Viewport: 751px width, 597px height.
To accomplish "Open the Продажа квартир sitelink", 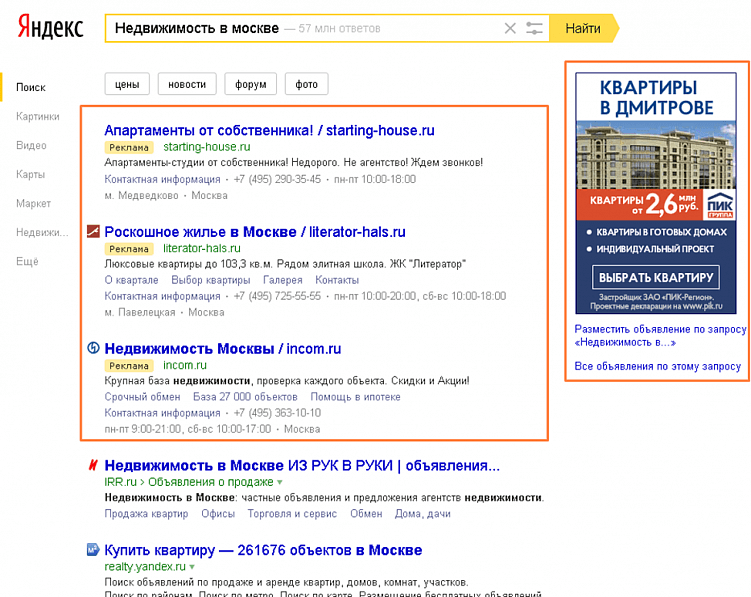I will (146, 514).
